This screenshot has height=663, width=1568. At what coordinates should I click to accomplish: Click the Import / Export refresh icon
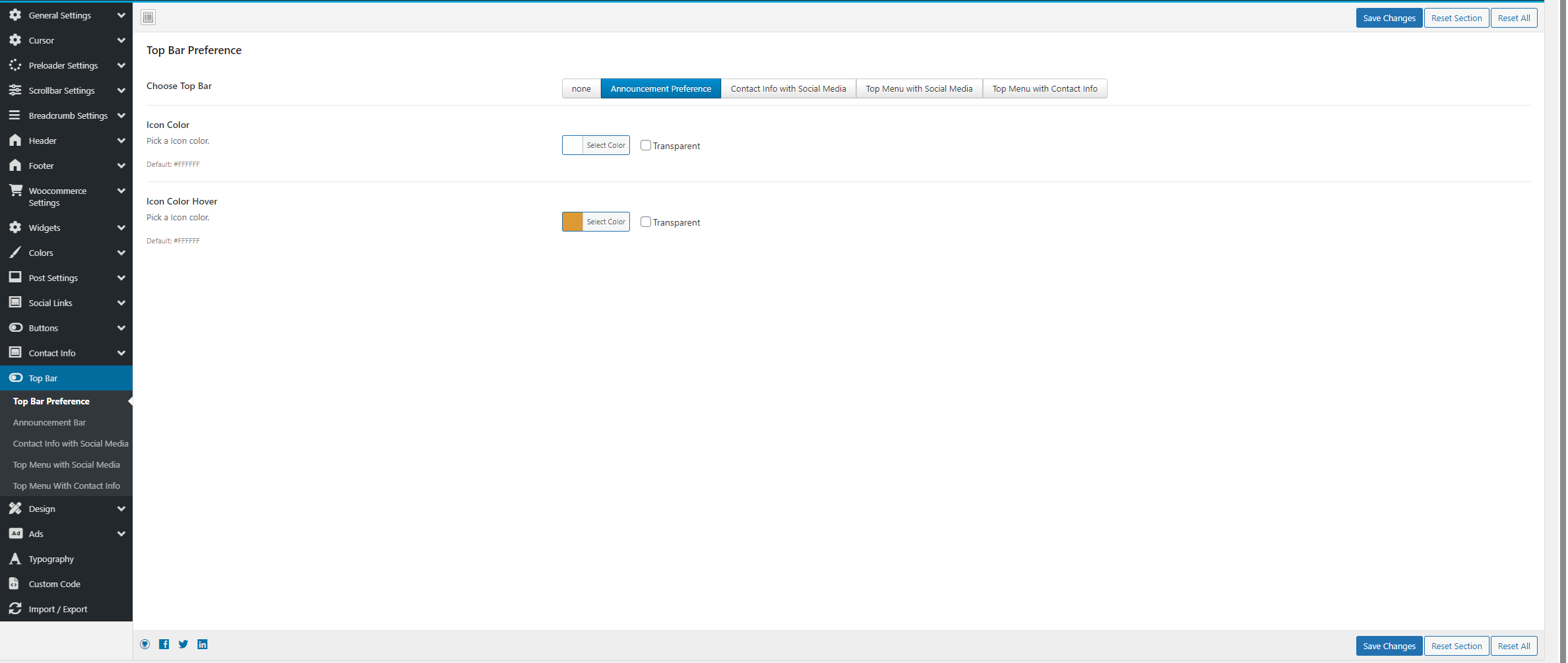point(15,609)
